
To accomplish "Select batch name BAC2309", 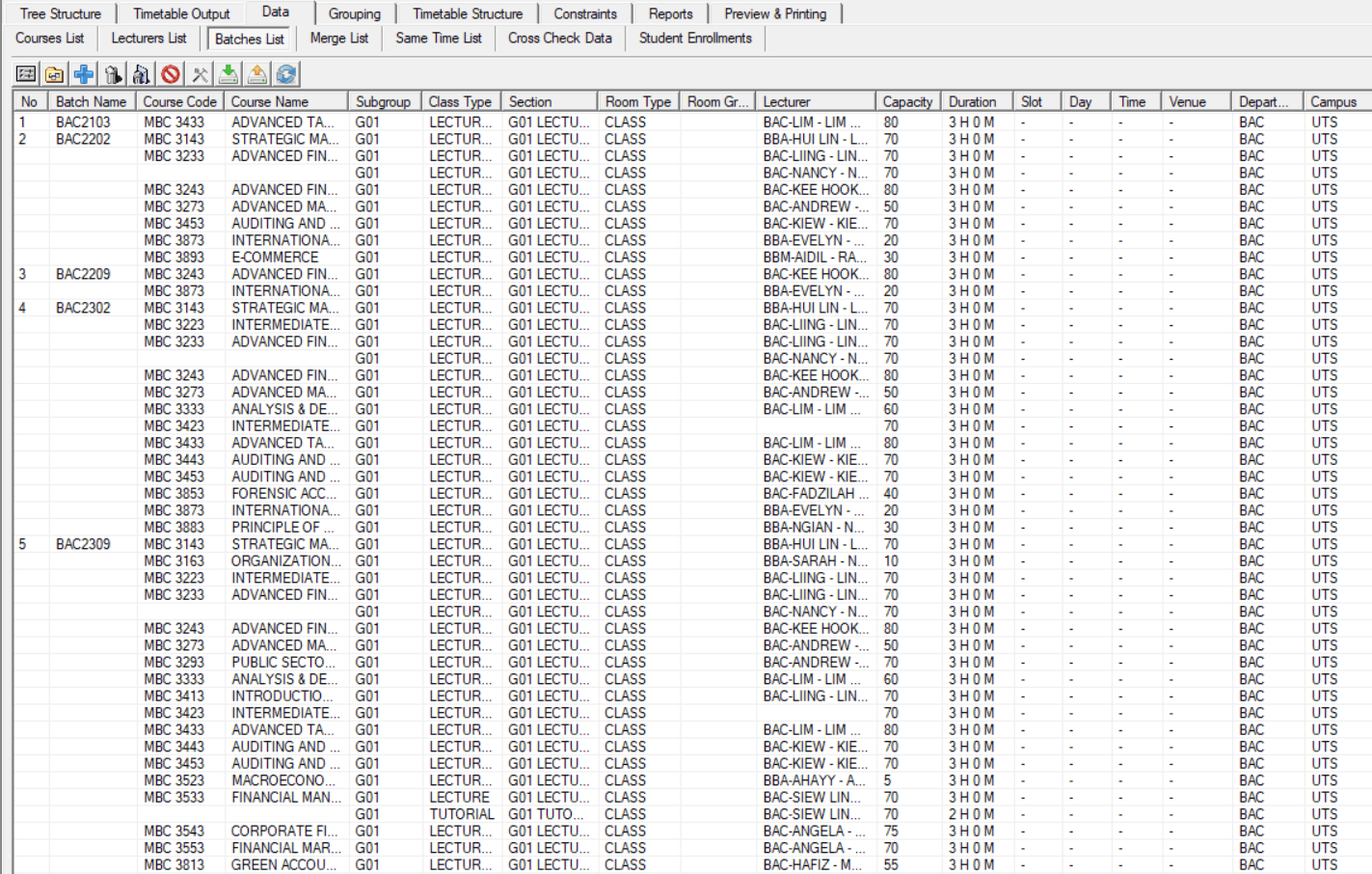I will [83, 544].
